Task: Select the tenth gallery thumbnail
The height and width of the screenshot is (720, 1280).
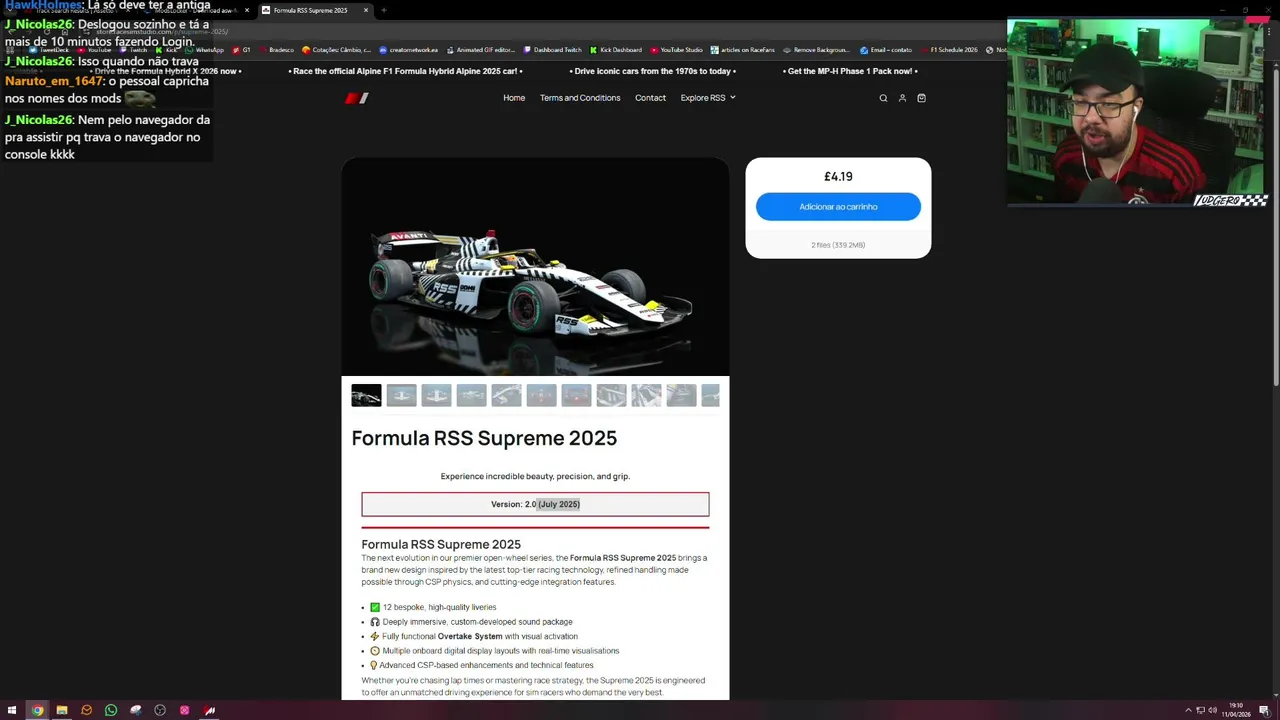Action: click(x=681, y=395)
